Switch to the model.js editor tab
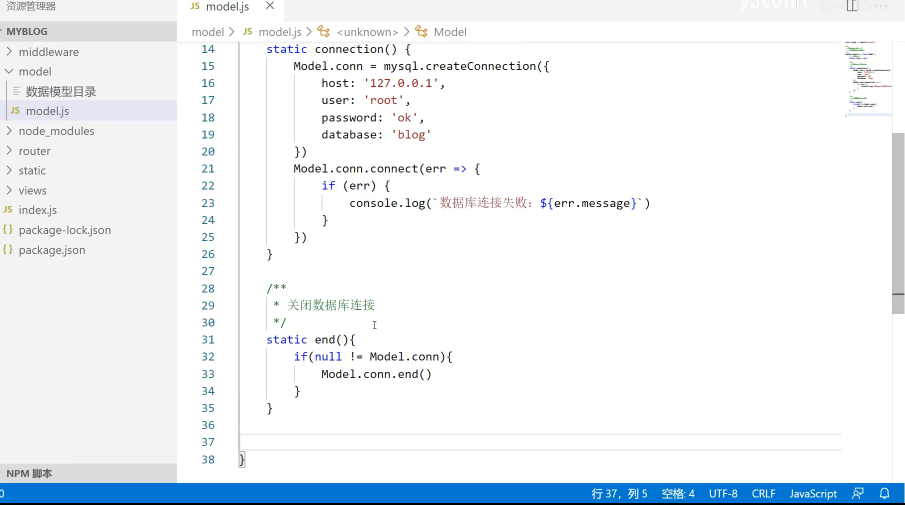 (x=227, y=7)
